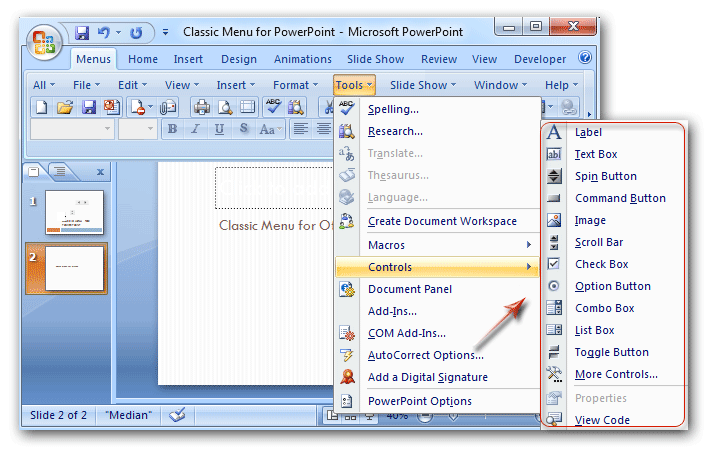The width and height of the screenshot is (708, 451).
Task: Expand the Edit classic menu
Action: [132, 85]
